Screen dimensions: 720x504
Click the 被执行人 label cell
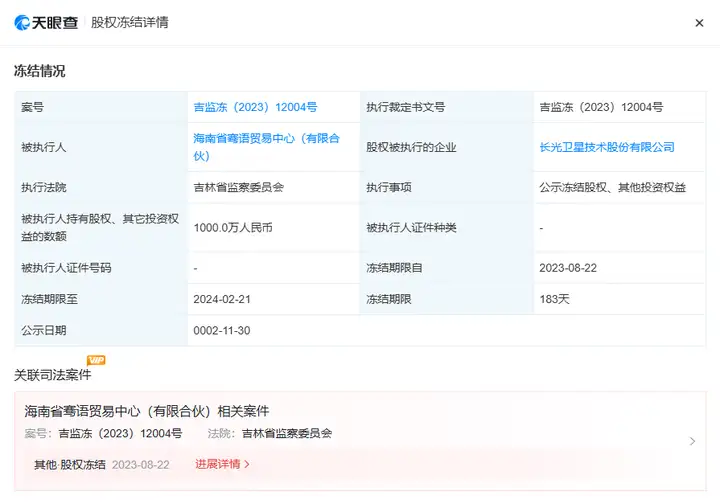(101, 147)
